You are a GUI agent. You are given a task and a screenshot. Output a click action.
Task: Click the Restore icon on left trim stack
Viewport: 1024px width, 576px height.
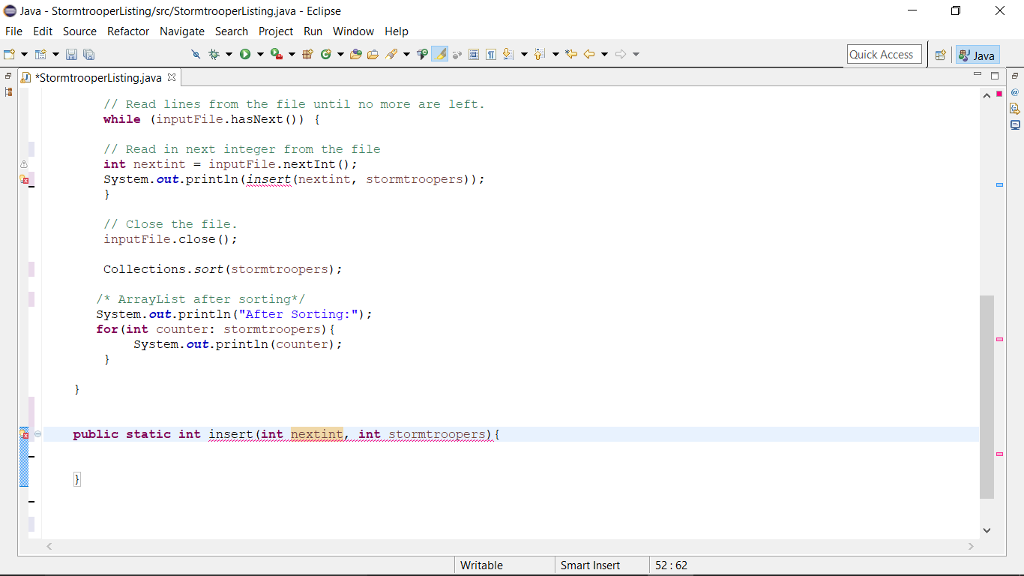(8, 76)
